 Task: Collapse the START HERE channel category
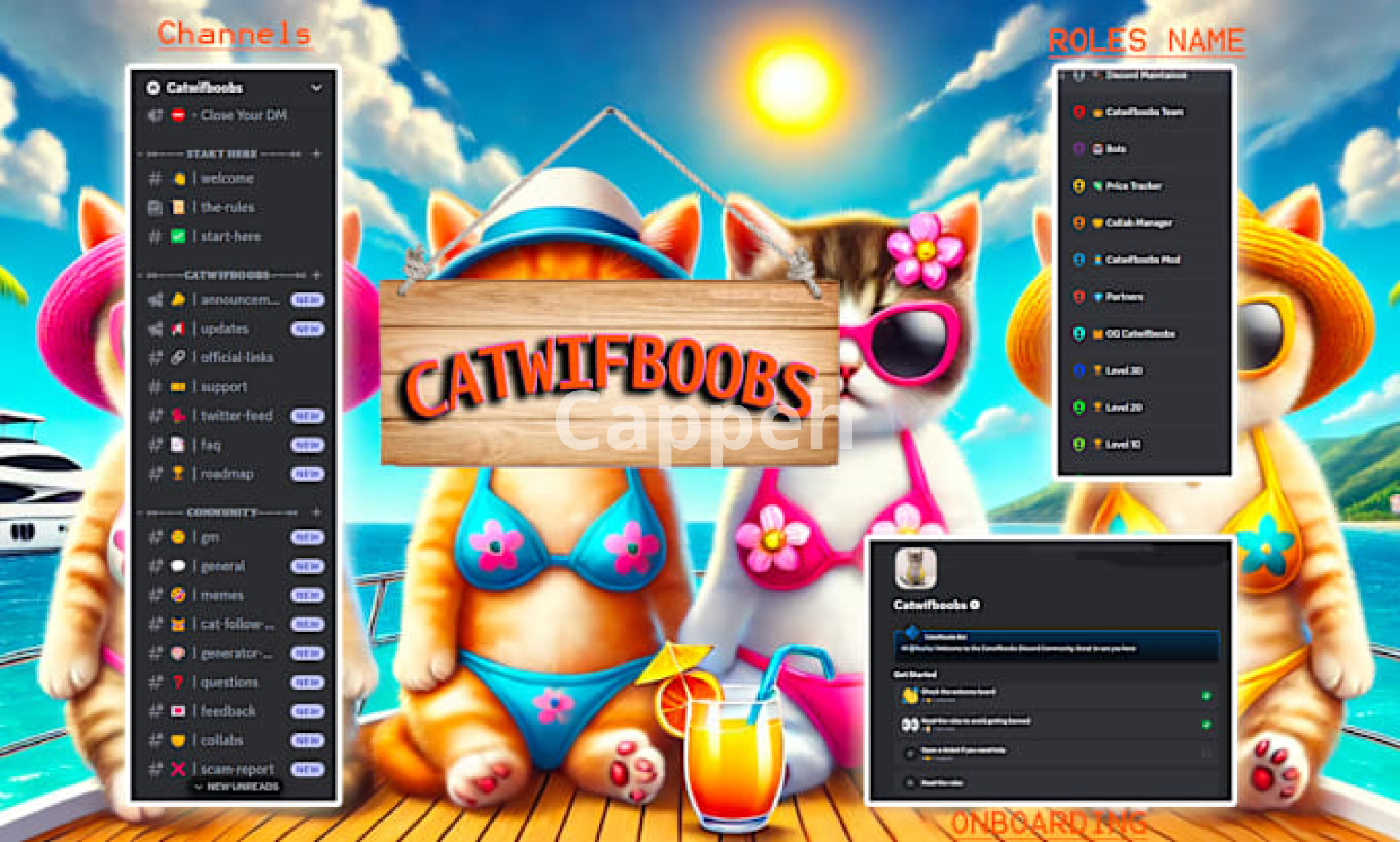point(222,154)
